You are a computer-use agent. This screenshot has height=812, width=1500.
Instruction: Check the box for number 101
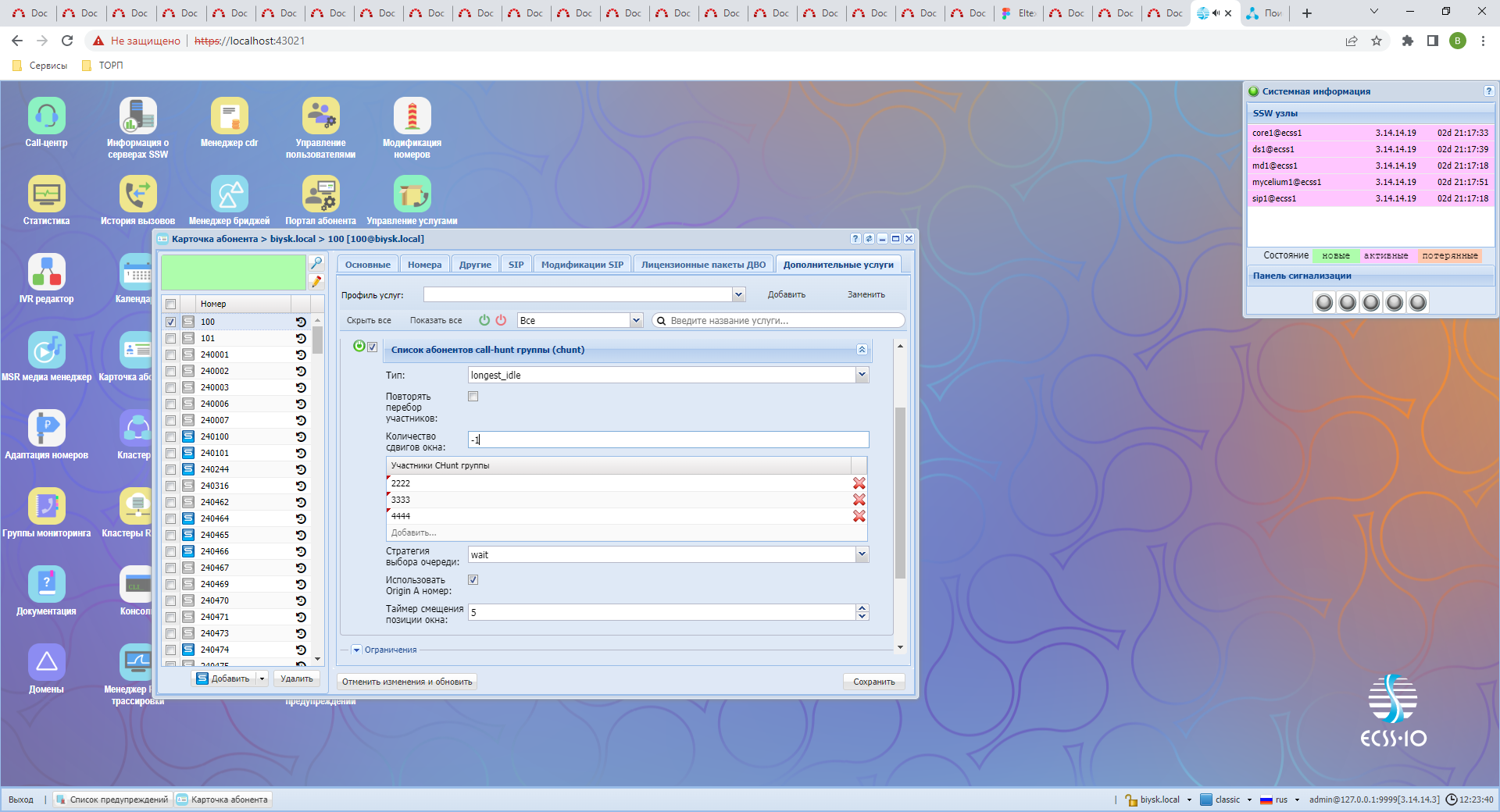[x=170, y=338]
